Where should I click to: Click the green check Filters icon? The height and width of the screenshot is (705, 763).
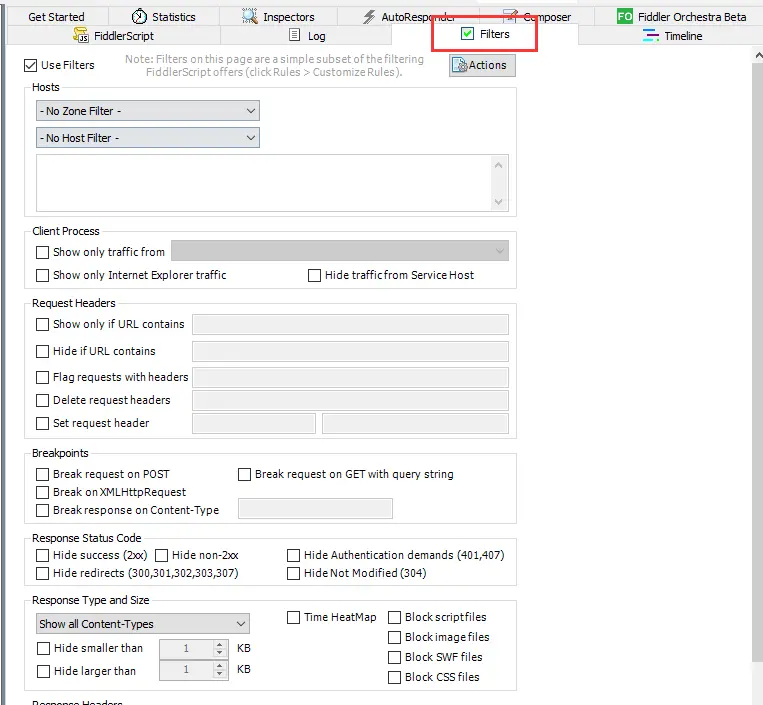pos(467,34)
